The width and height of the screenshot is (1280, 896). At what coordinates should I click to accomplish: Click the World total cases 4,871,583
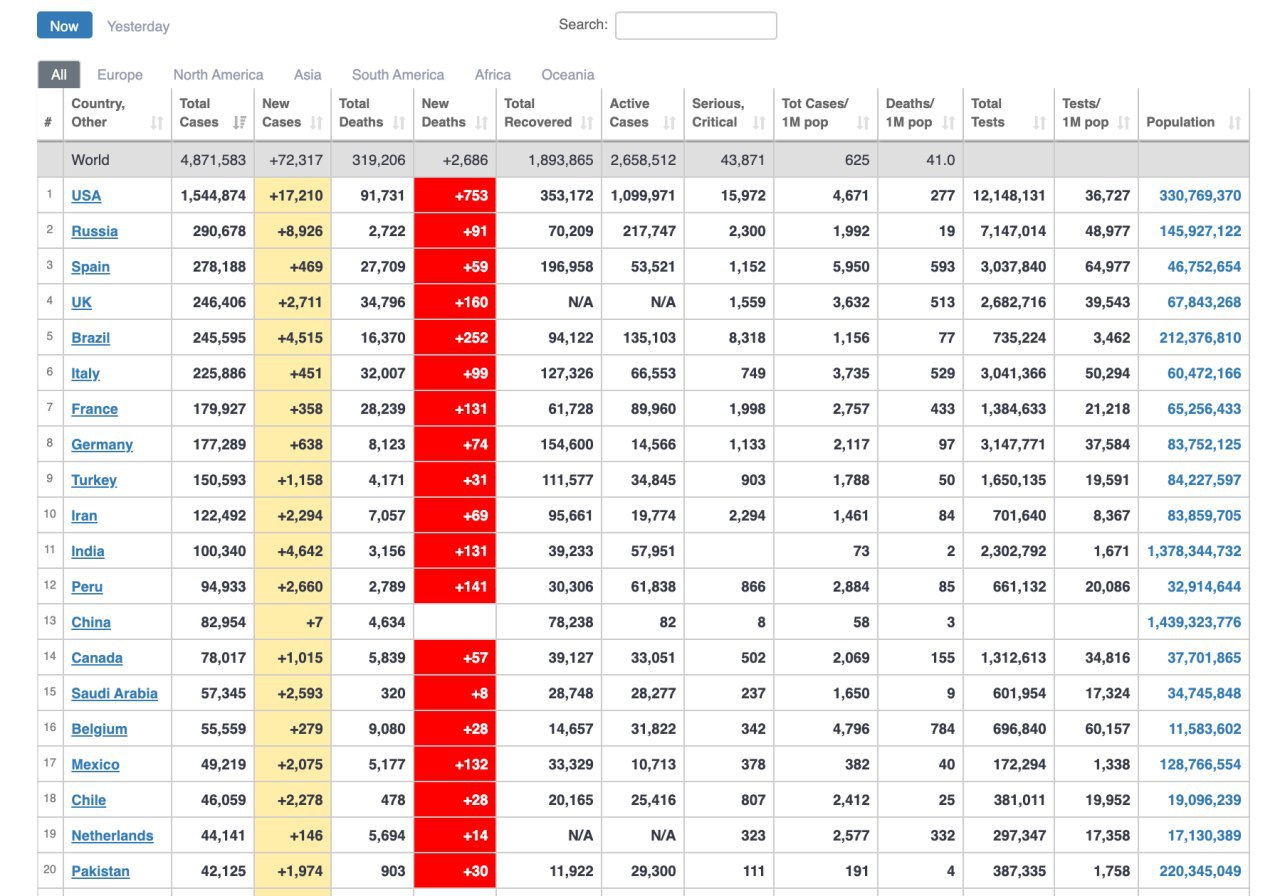pyautogui.click(x=213, y=160)
